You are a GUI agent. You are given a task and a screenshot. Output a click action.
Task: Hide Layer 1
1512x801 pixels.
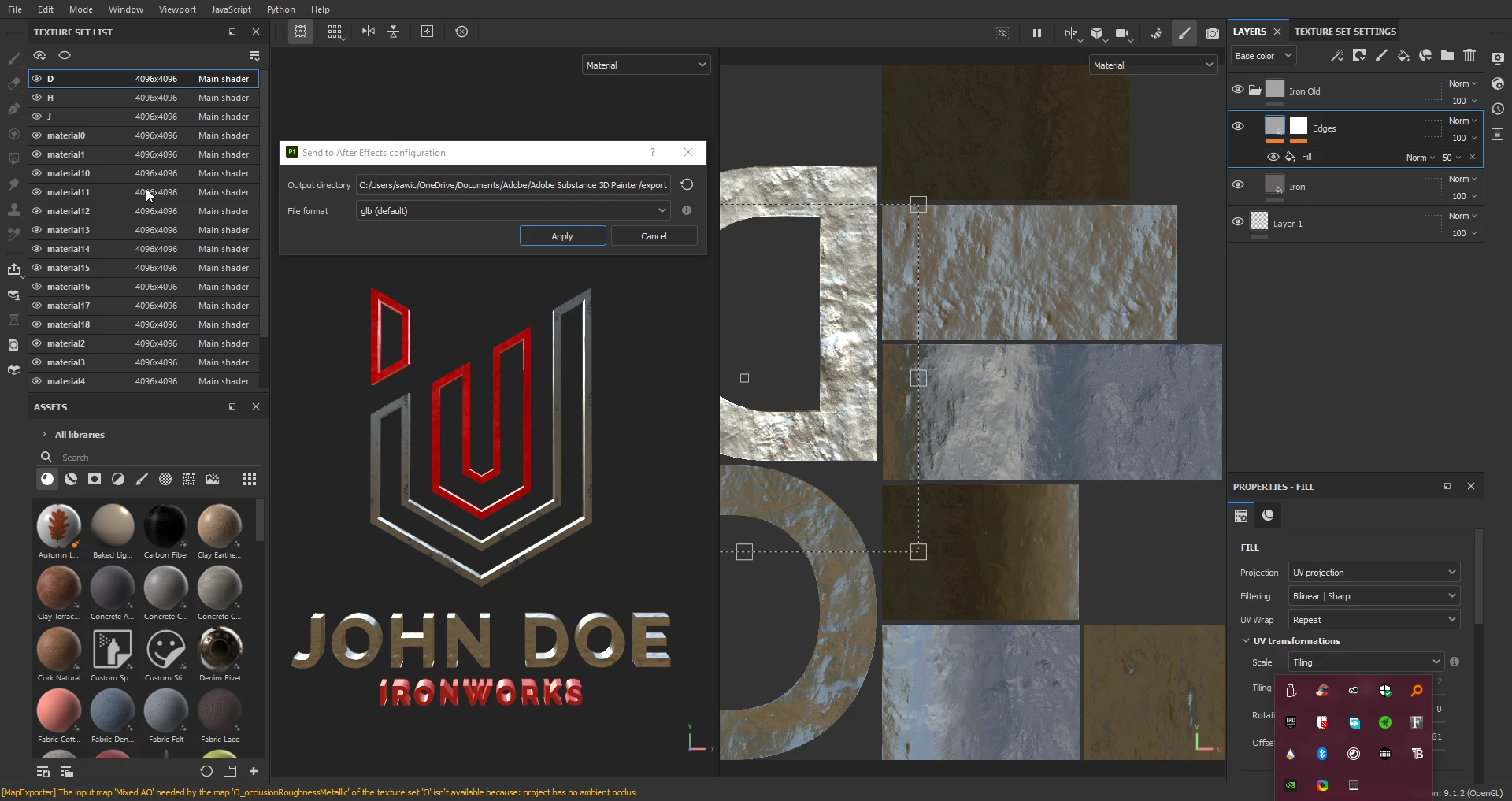coord(1238,222)
